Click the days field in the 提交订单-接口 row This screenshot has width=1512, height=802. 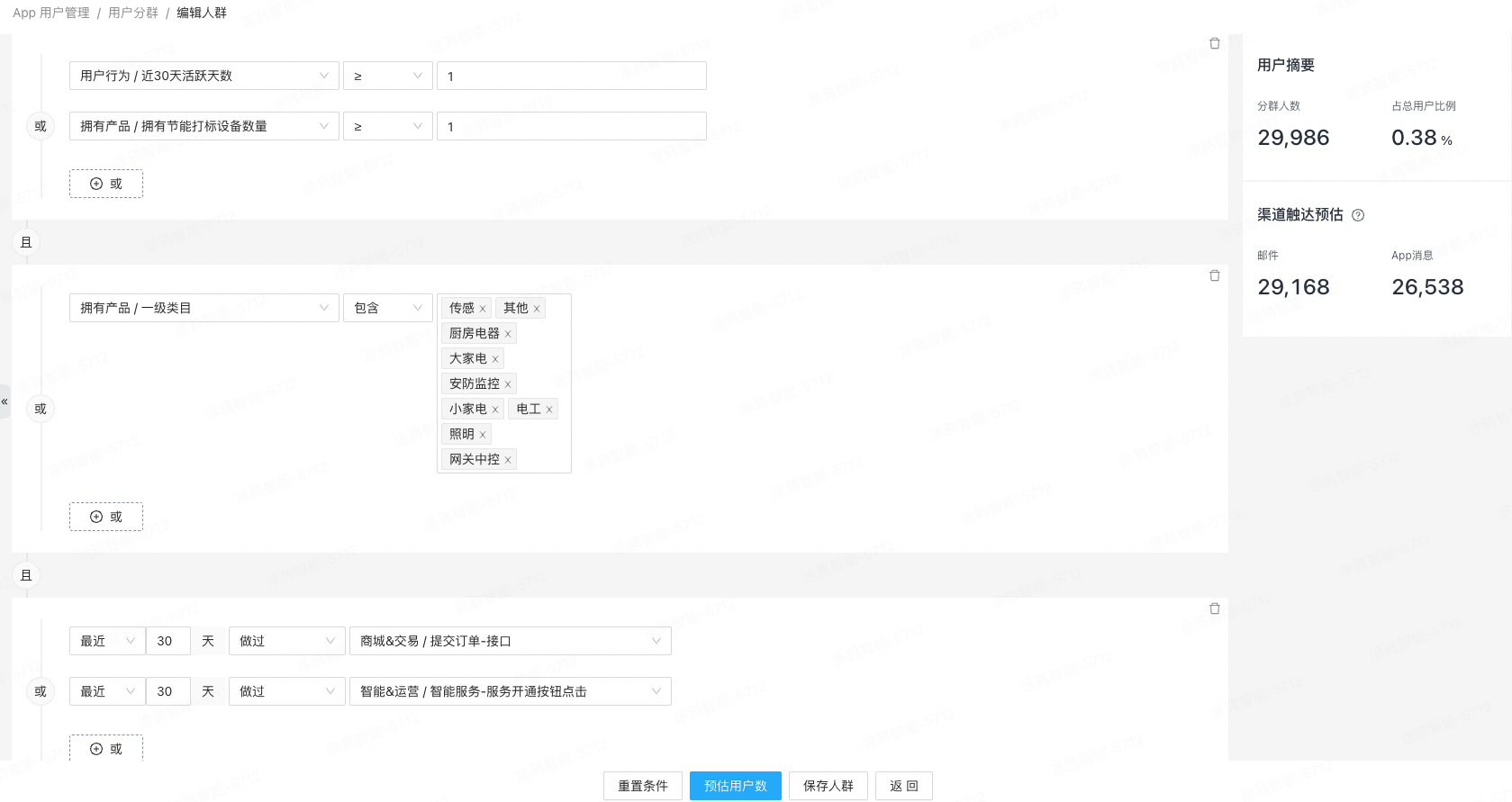pyautogui.click(x=168, y=641)
